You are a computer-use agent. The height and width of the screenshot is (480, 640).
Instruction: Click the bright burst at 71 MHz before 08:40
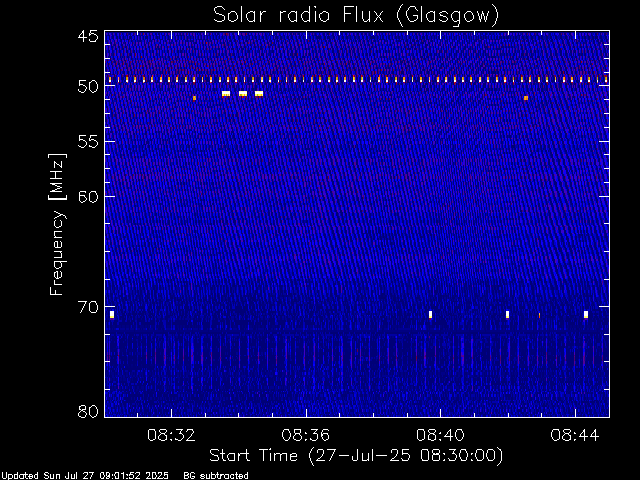click(430, 315)
